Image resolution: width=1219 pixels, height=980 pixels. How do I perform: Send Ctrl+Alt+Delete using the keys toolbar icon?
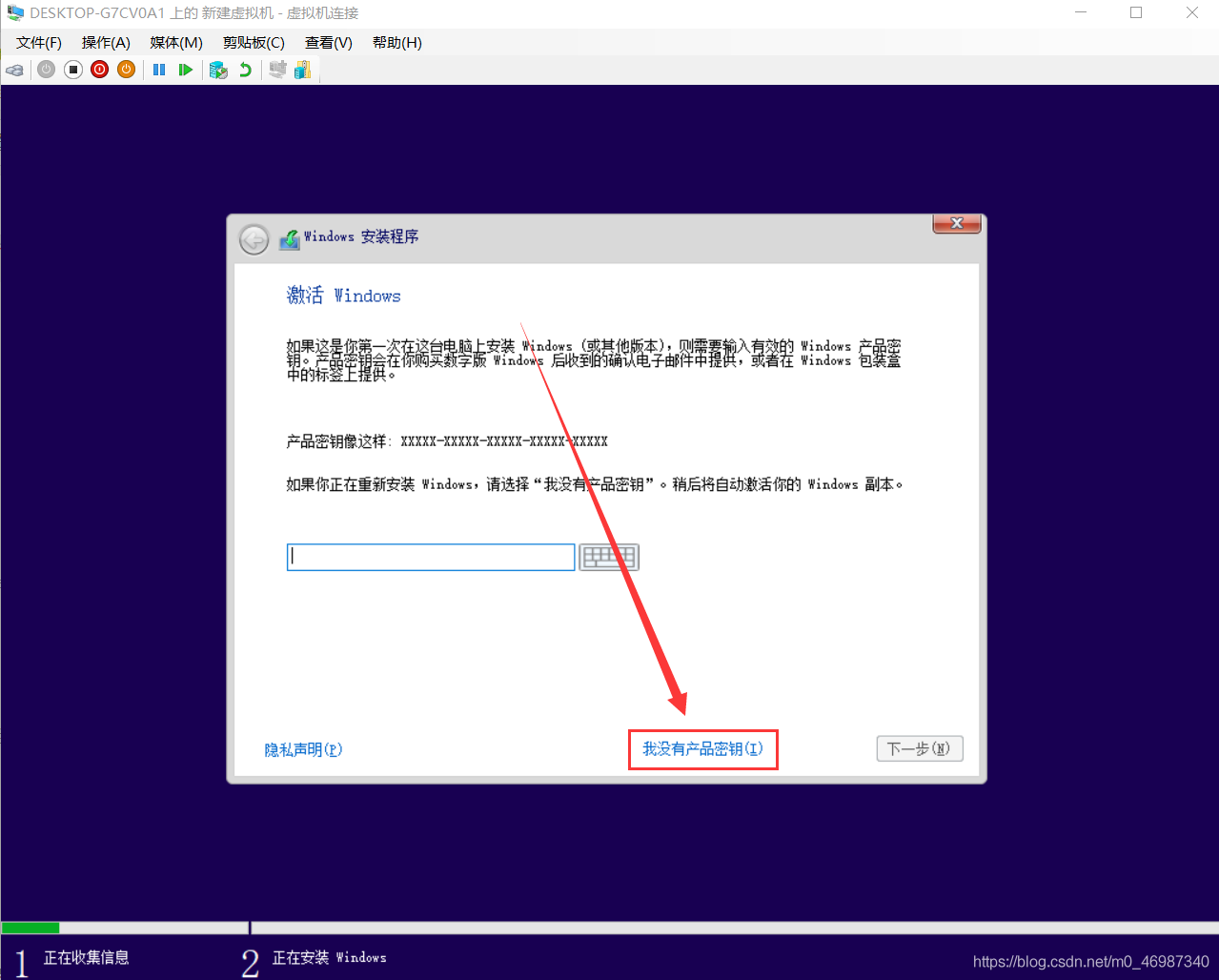14,70
